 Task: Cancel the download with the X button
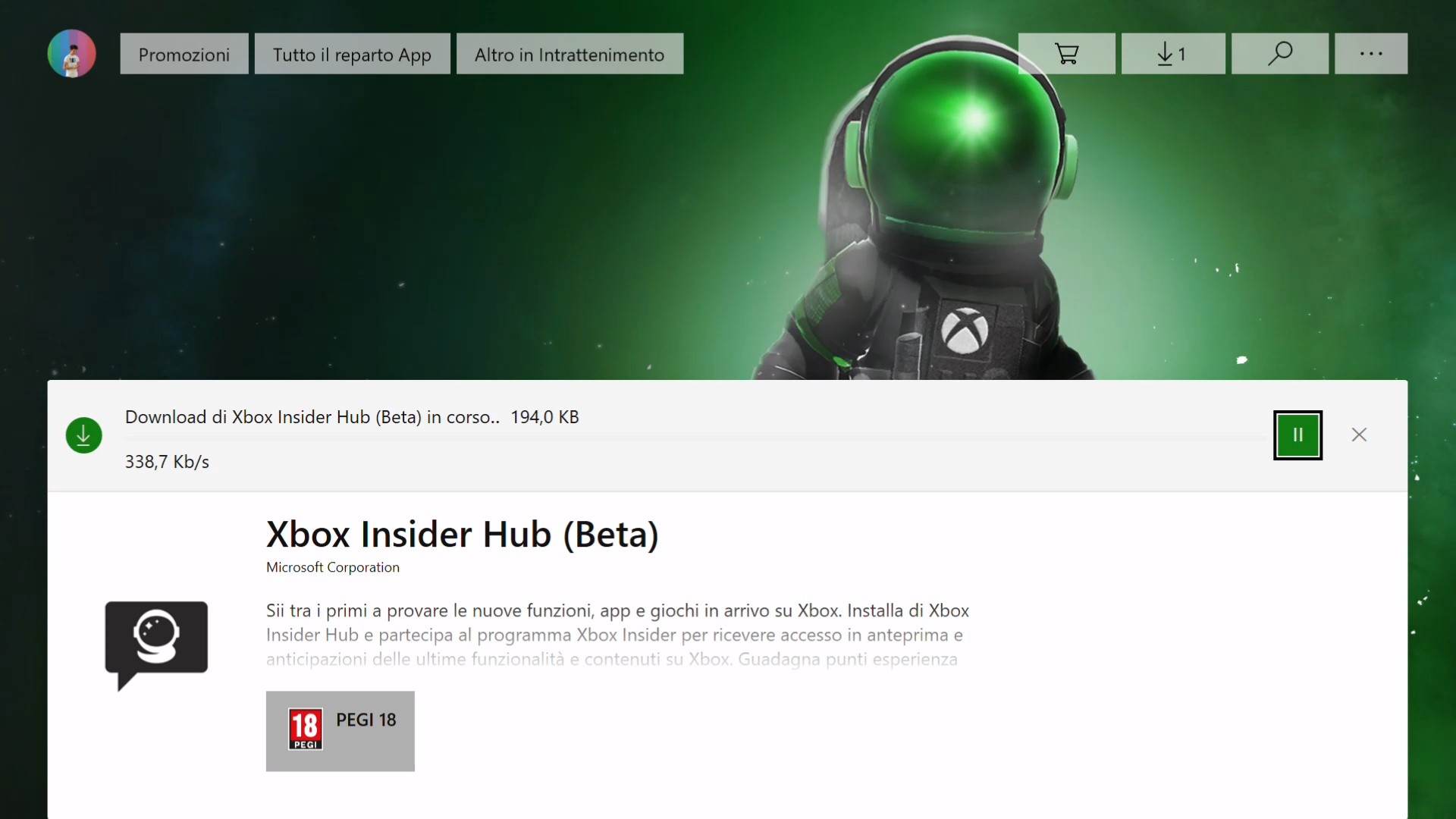point(1359,435)
